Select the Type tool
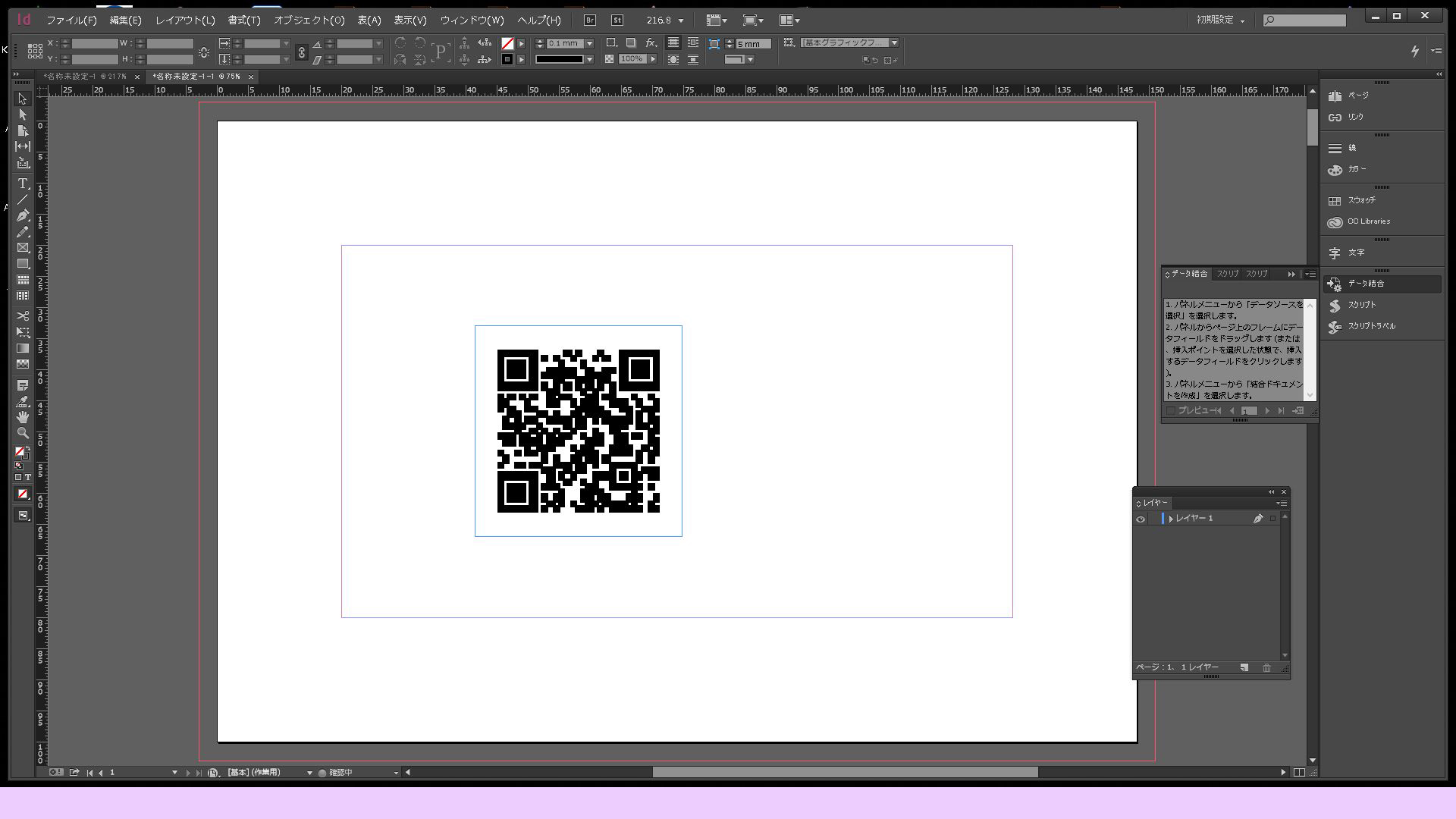This screenshot has height=819, width=1456. point(23,184)
